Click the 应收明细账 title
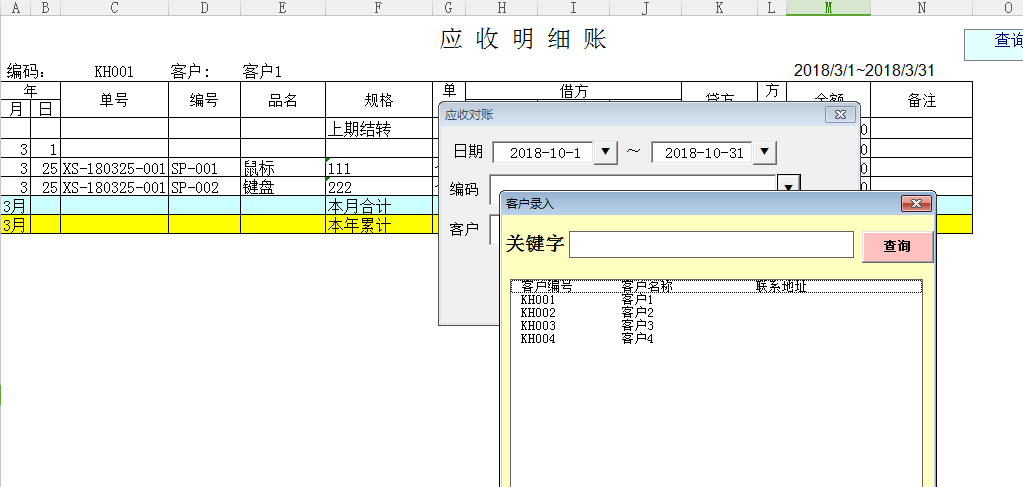The height and width of the screenshot is (487, 1023). click(x=523, y=39)
